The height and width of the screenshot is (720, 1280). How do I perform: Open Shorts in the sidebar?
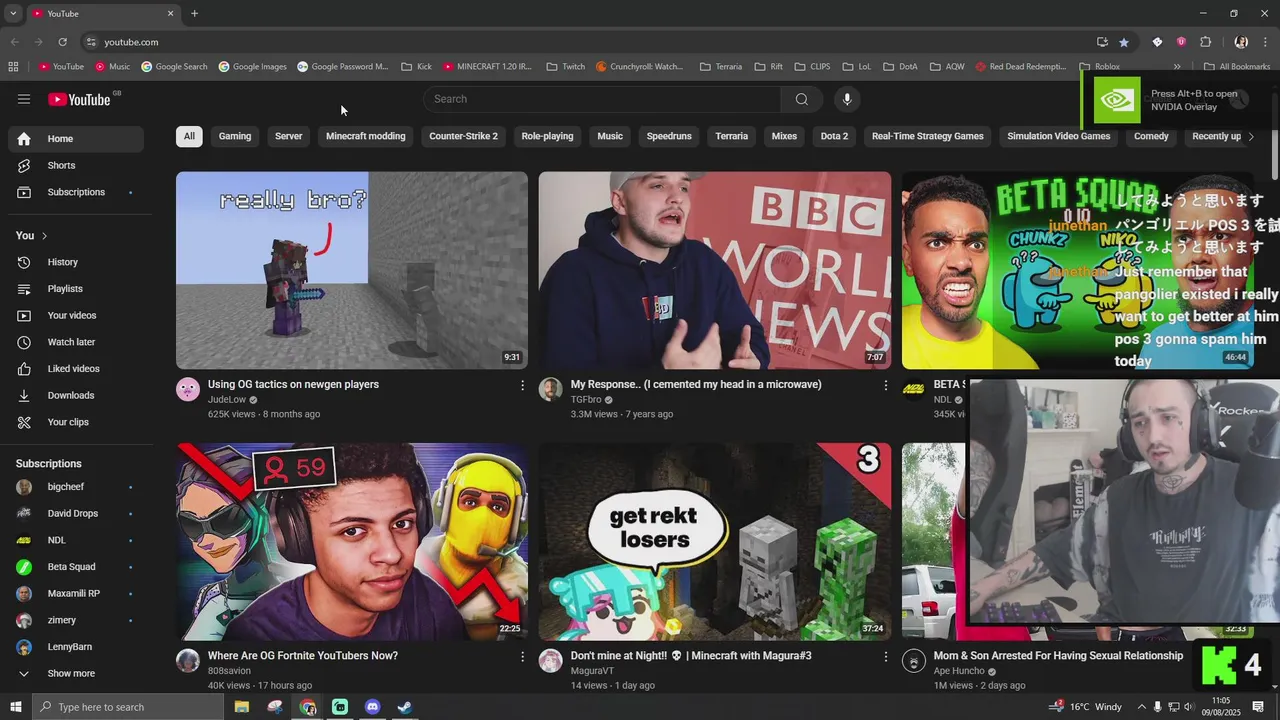tap(76, 165)
